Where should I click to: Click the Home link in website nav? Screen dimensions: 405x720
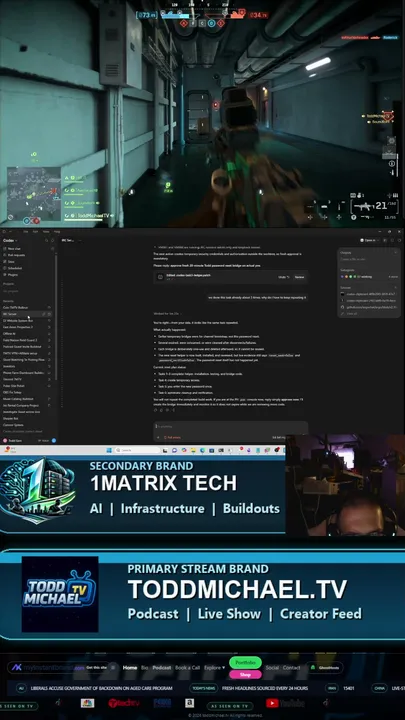pos(129,668)
